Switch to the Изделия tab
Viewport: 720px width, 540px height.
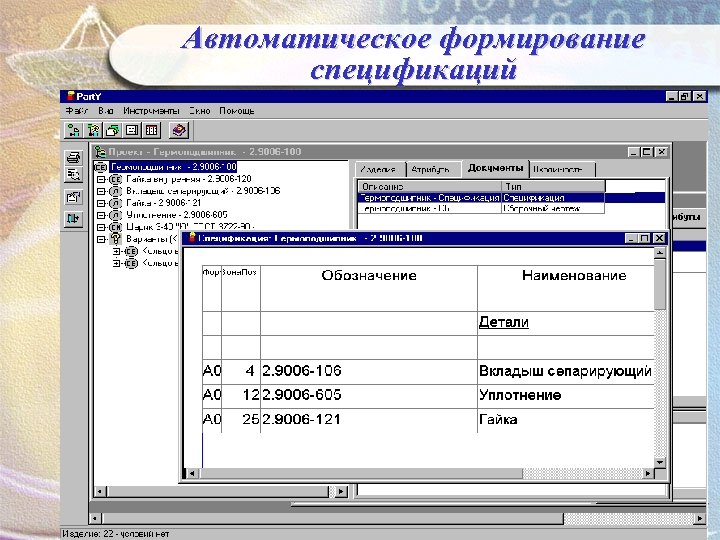(379, 169)
